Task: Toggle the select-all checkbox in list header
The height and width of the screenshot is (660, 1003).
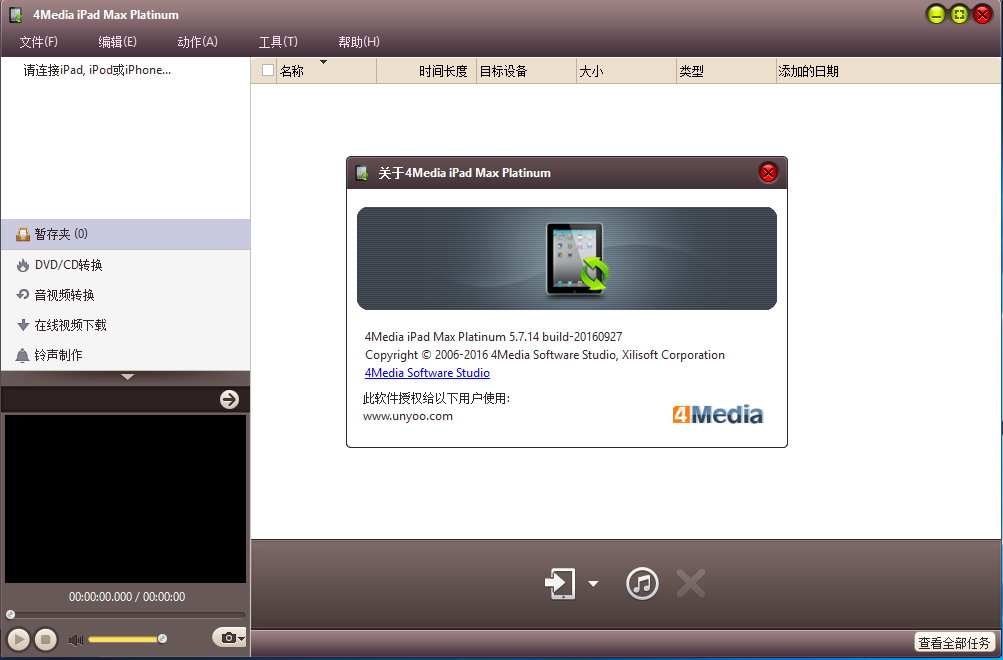Action: coord(268,70)
